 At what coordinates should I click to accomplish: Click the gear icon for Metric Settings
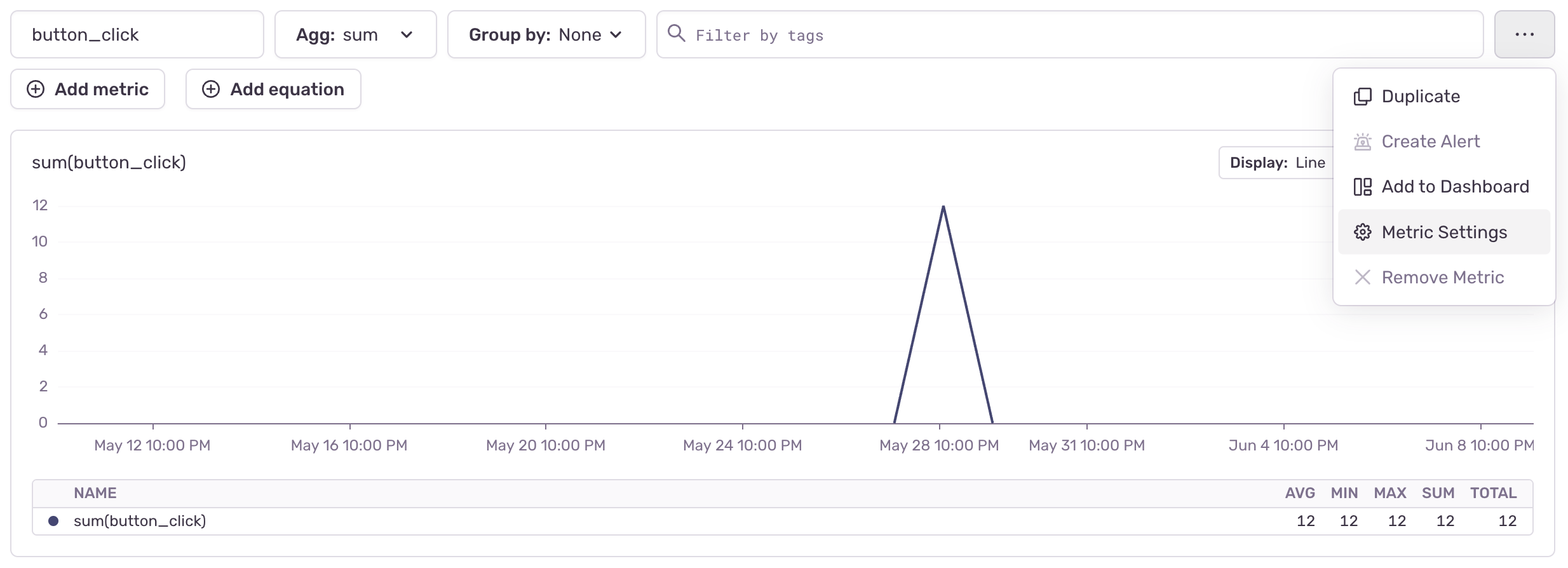tap(1362, 233)
